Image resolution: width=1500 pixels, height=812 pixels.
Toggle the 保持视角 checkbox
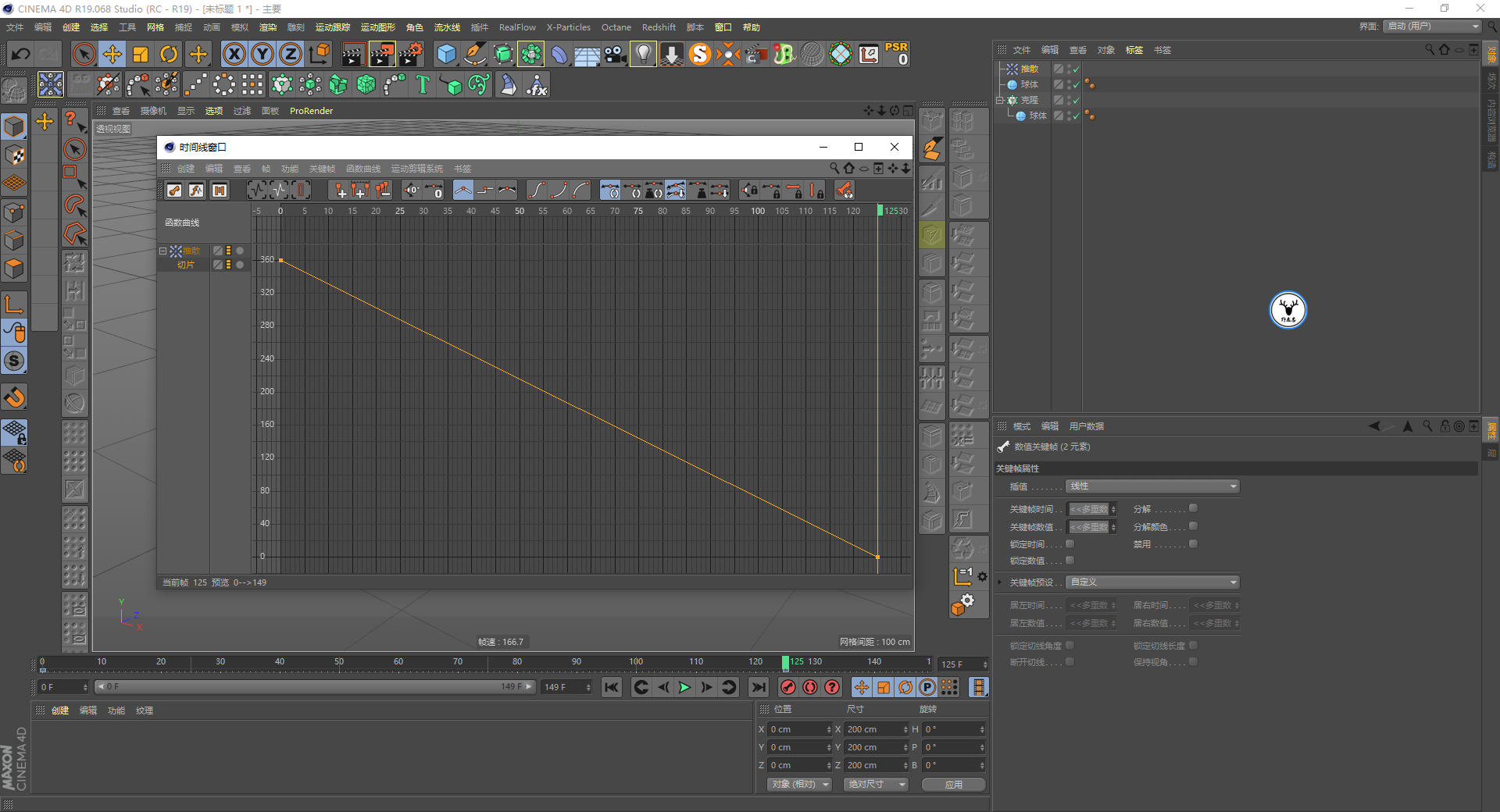pos(1193,661)
